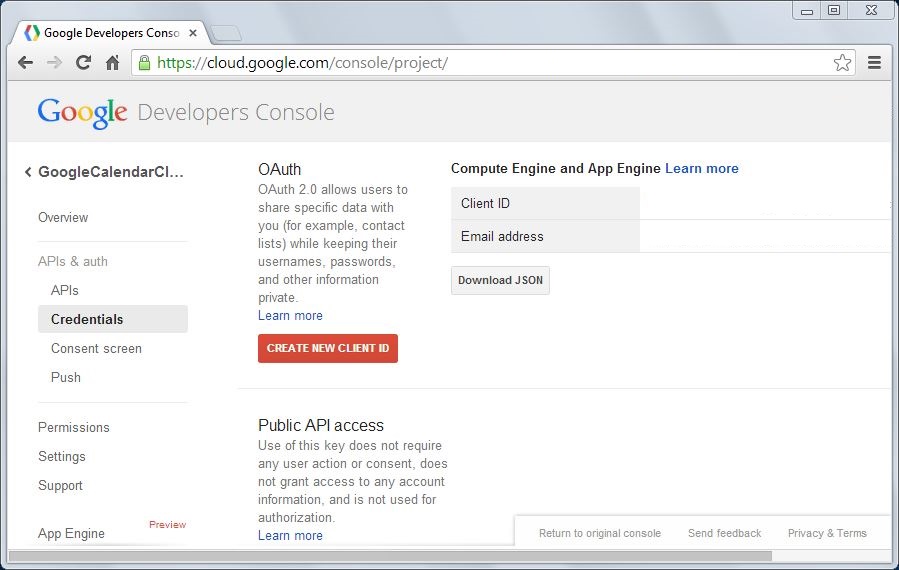Click the Google logo in header
899x570 pixels.
83,113
